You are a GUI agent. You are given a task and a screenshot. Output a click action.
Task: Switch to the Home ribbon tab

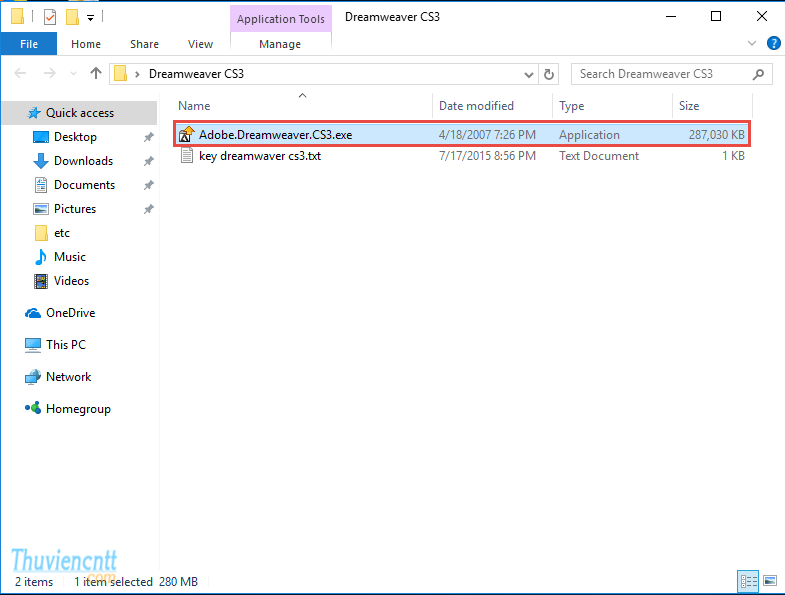tap(86, 44)
